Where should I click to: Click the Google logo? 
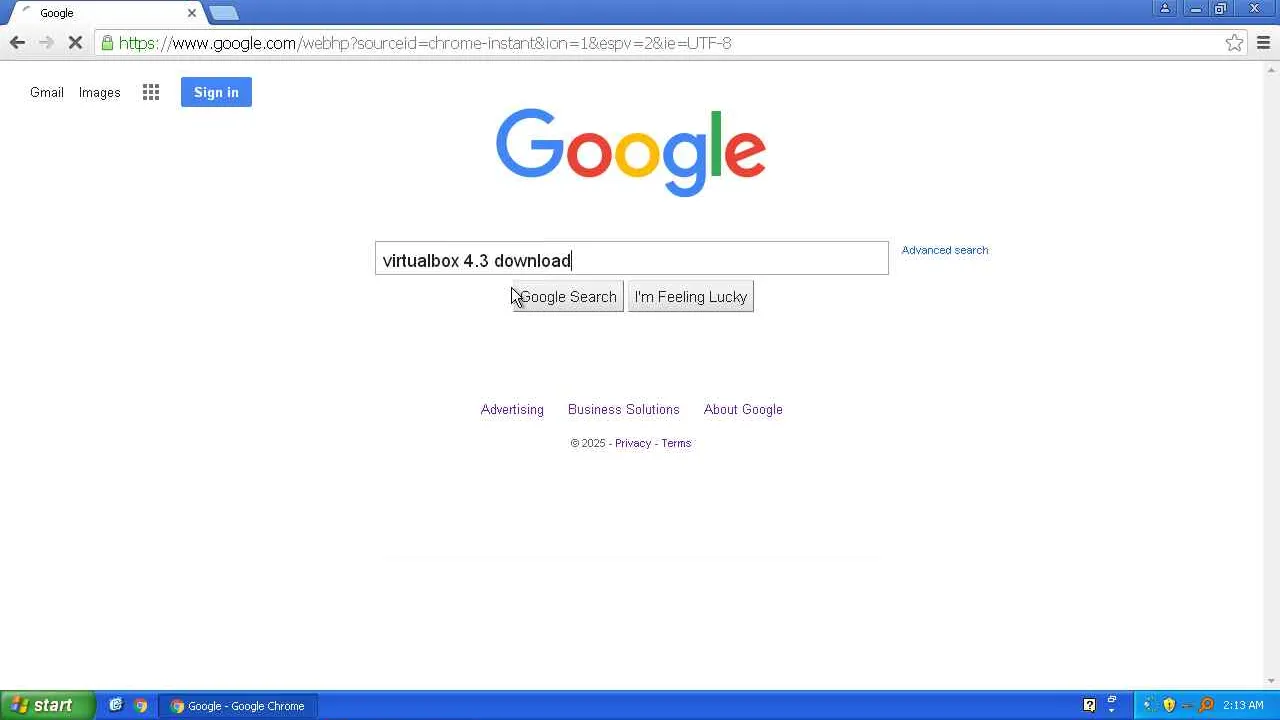coord(631,152)
